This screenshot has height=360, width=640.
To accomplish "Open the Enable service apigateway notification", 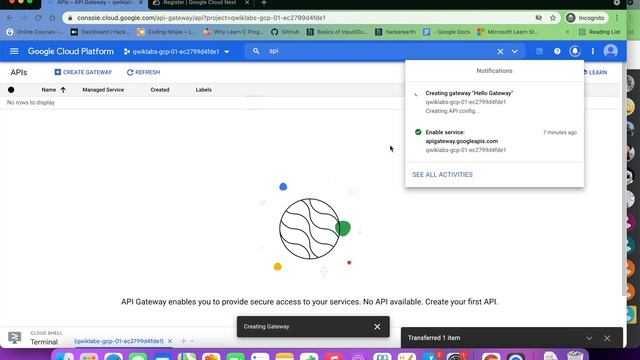I will click(494, 141).
